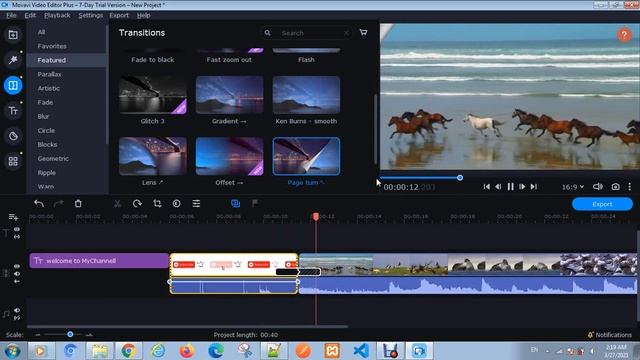Select the Parallax category

[49, 74]
